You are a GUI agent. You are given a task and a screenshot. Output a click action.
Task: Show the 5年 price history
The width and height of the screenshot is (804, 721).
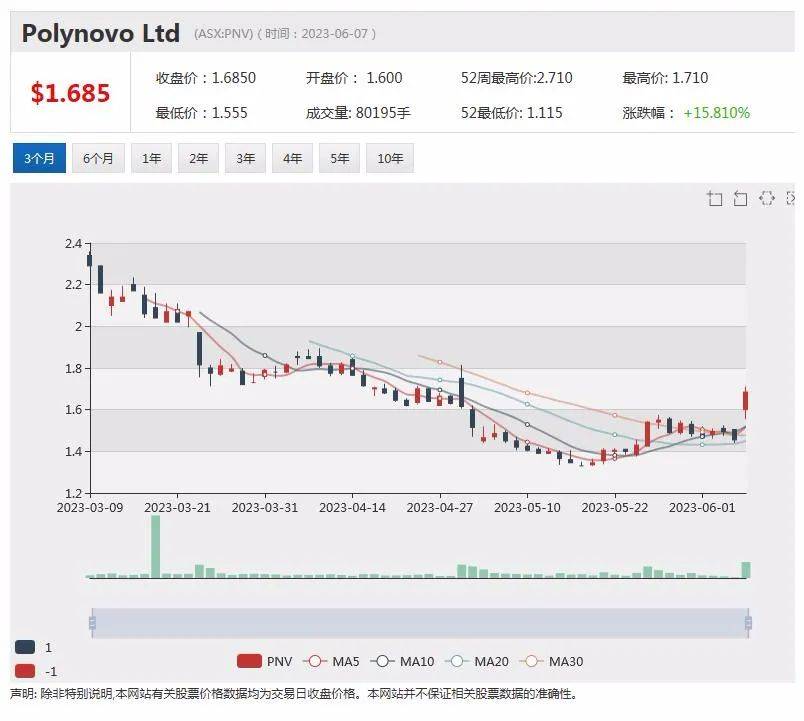(x=339, y=158)
